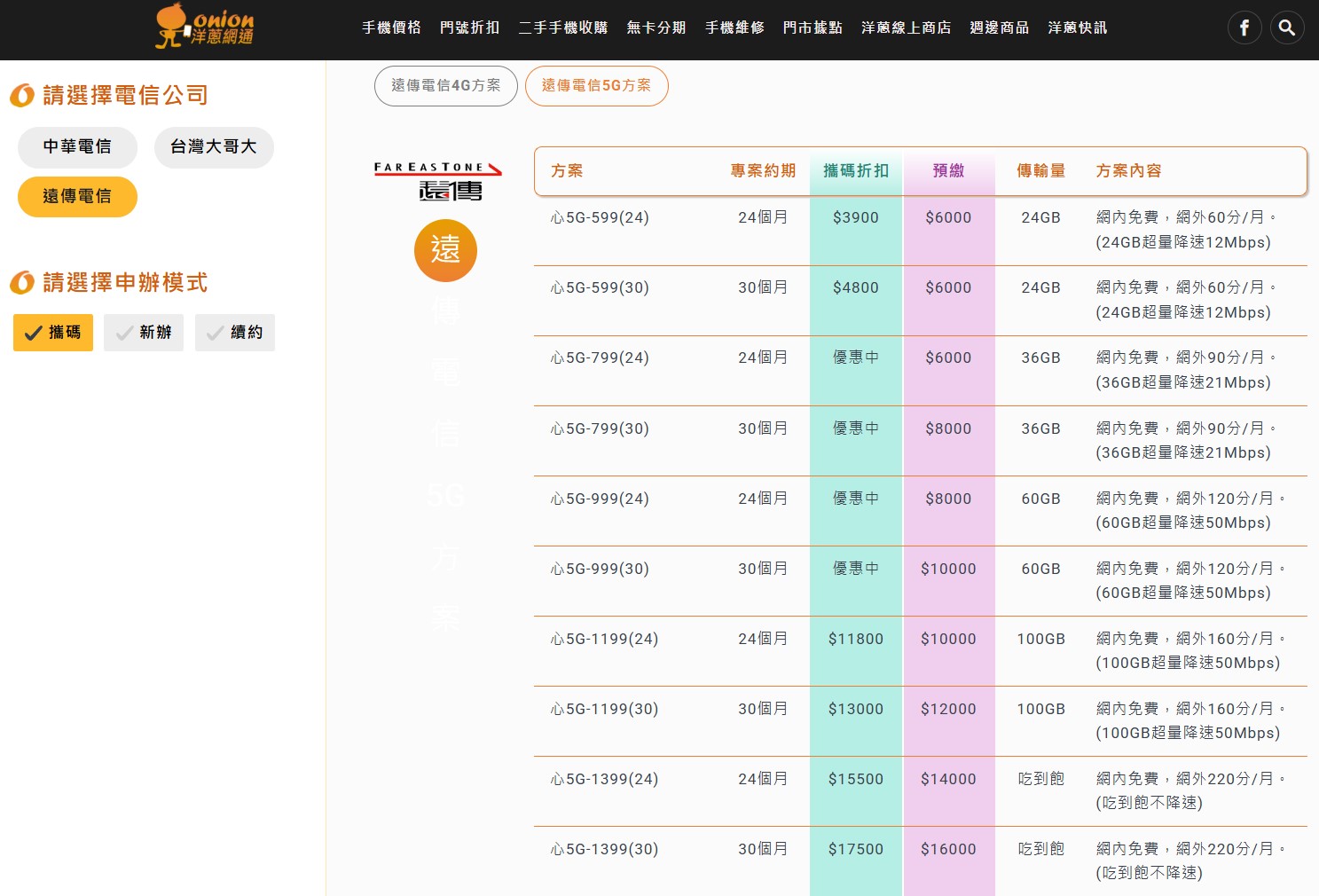Click $16000 prepayment value
The image size is (1319, 896).
point(948,849)
